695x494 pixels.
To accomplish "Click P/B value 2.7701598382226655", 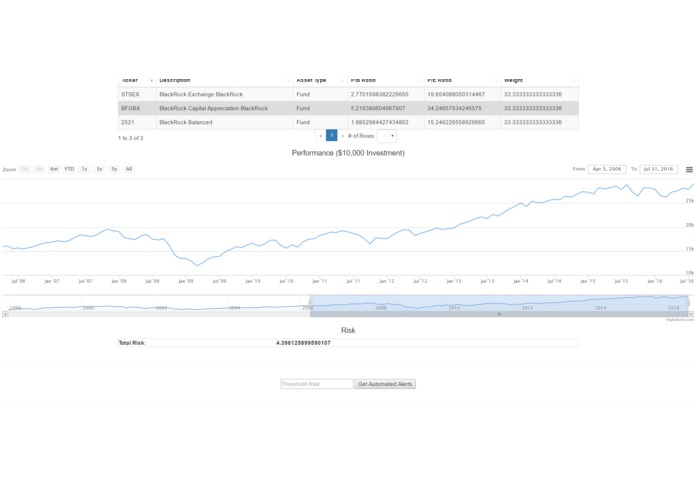I will click(379, 94).
